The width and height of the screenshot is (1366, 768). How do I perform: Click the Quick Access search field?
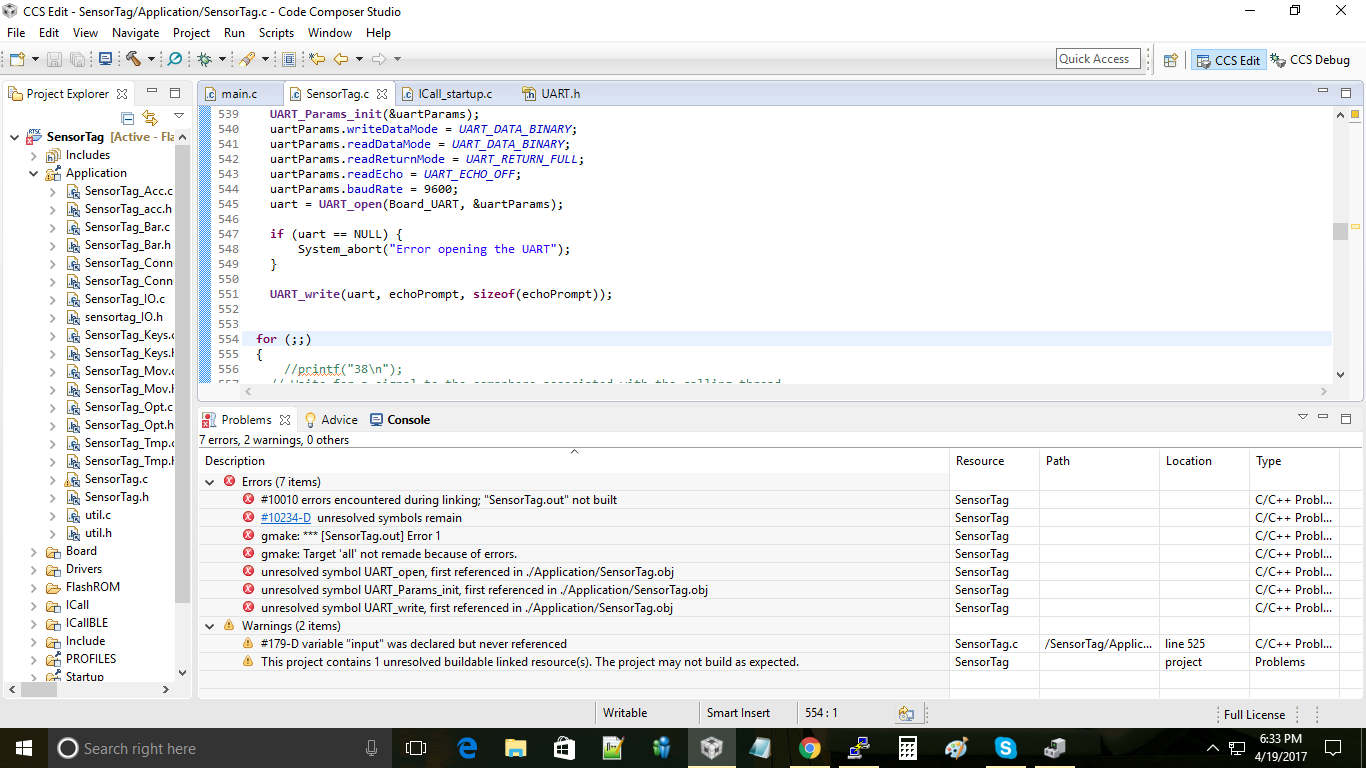tap(1098, 59)
